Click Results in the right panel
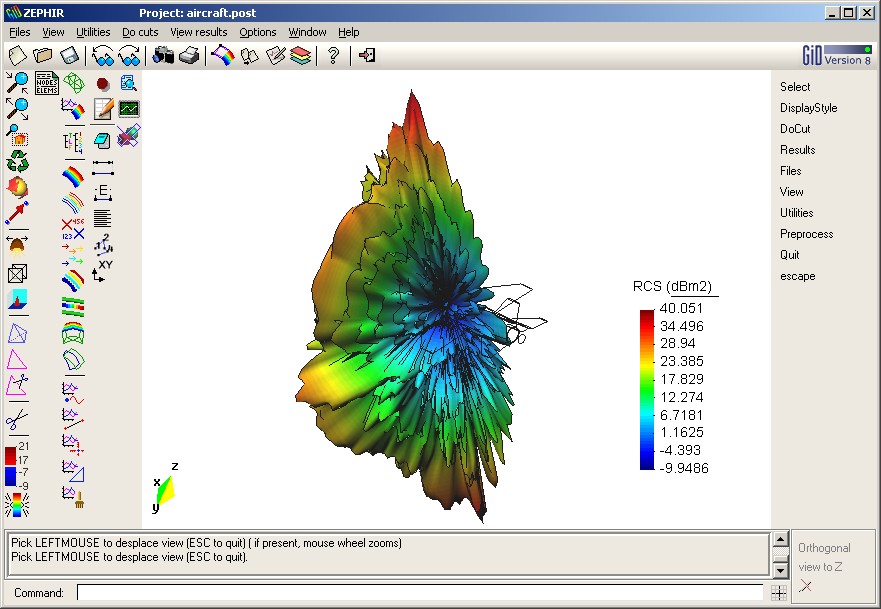881x609 pixels. [x=798, y=150]
